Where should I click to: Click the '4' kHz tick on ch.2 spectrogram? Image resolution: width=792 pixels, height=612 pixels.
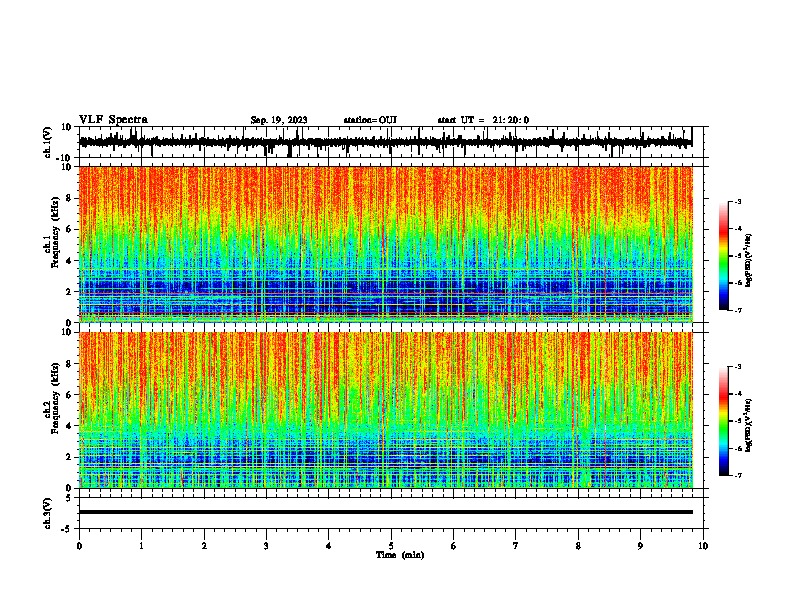(x=70, y=426)
